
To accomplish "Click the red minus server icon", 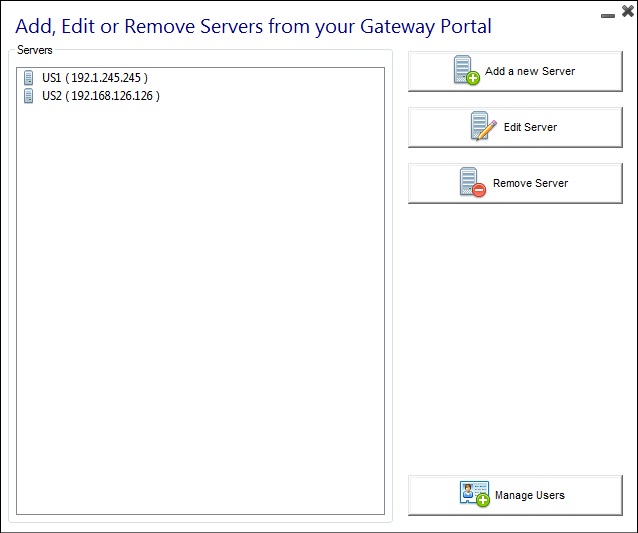I will [x=471, y=183].
